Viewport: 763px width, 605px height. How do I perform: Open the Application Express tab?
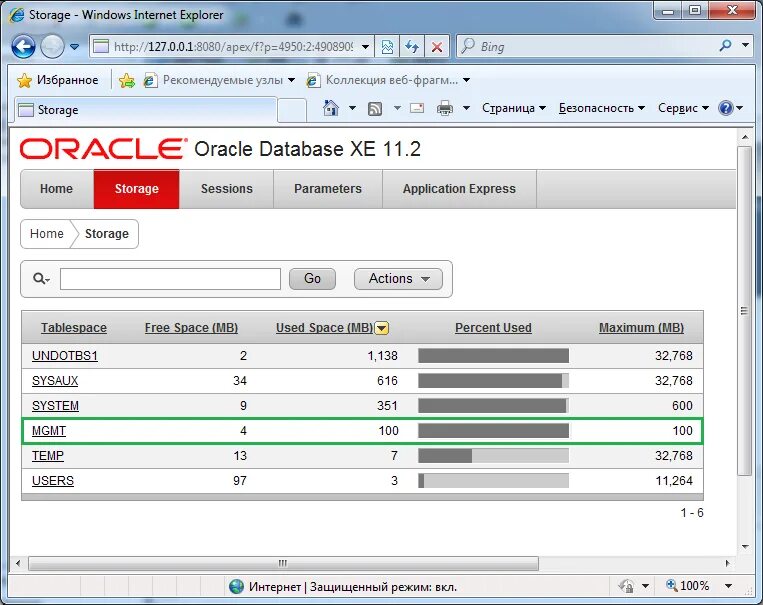[459, 189]
